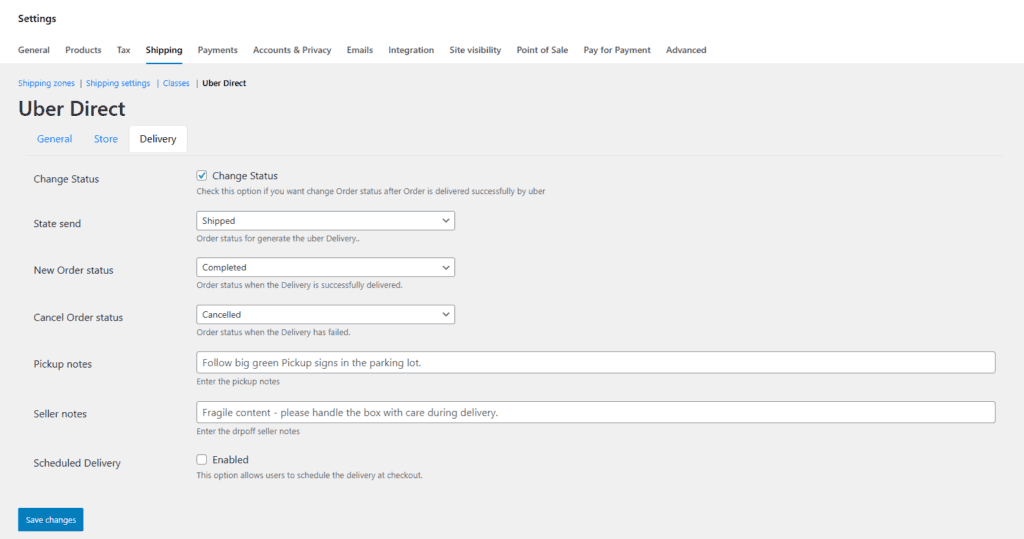Click the 'New Order status' field label
The image size is (1024, 539).
click(x=73, y=270)
